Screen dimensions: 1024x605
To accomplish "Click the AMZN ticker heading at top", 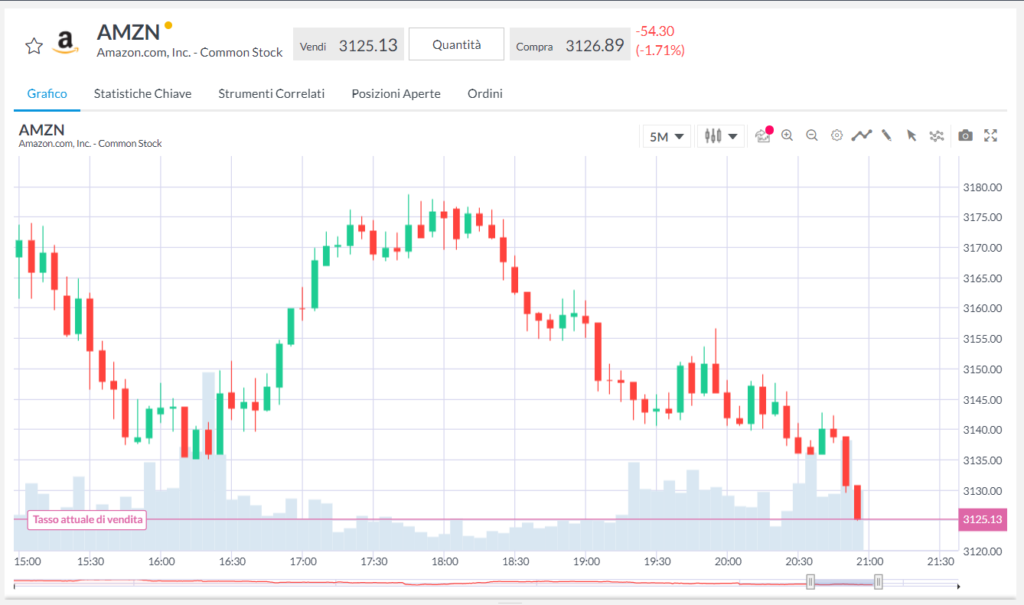I will point(128,32).
